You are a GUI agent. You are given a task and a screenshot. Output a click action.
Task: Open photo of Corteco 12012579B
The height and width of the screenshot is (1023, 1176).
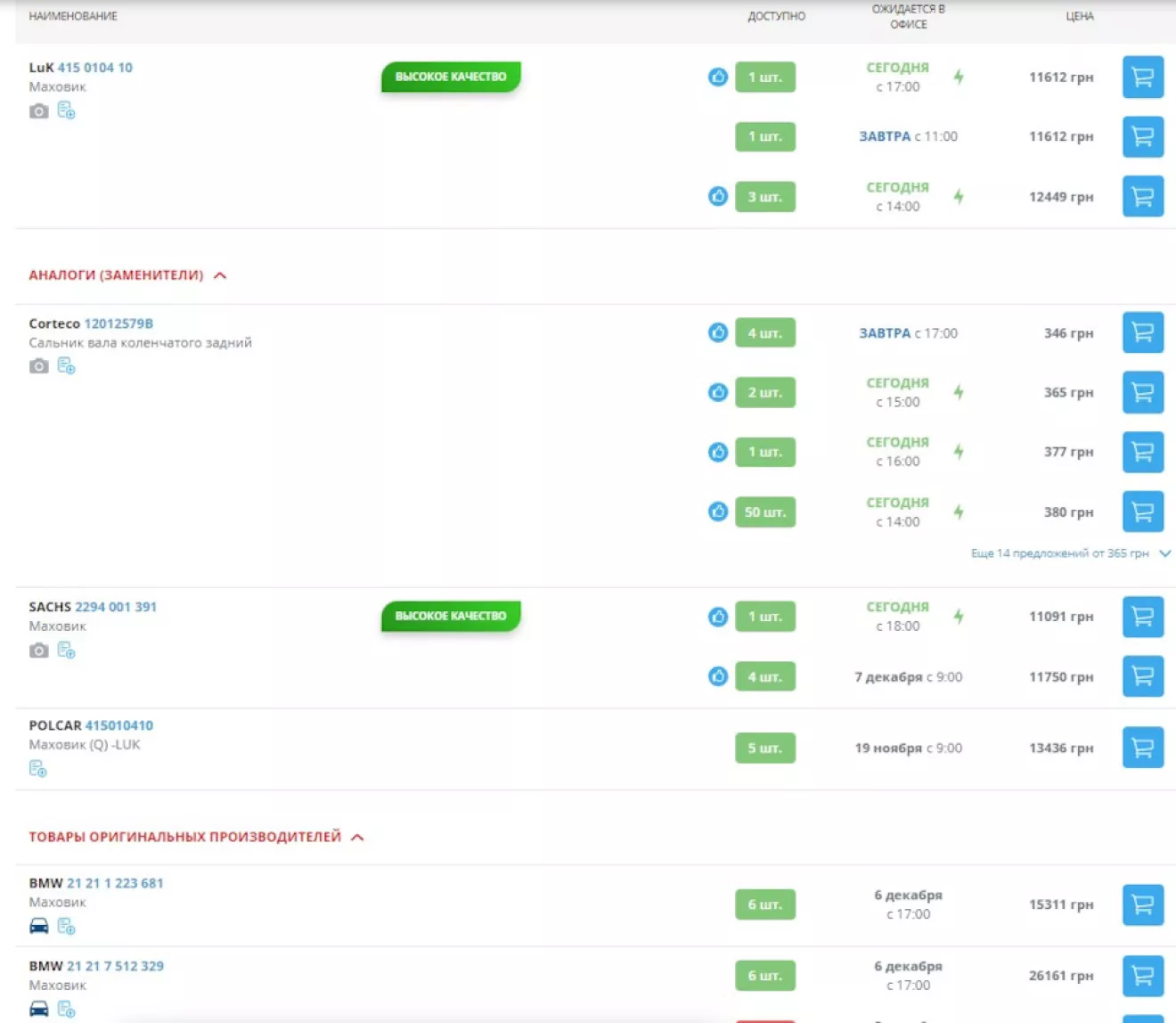coord(38,366)
